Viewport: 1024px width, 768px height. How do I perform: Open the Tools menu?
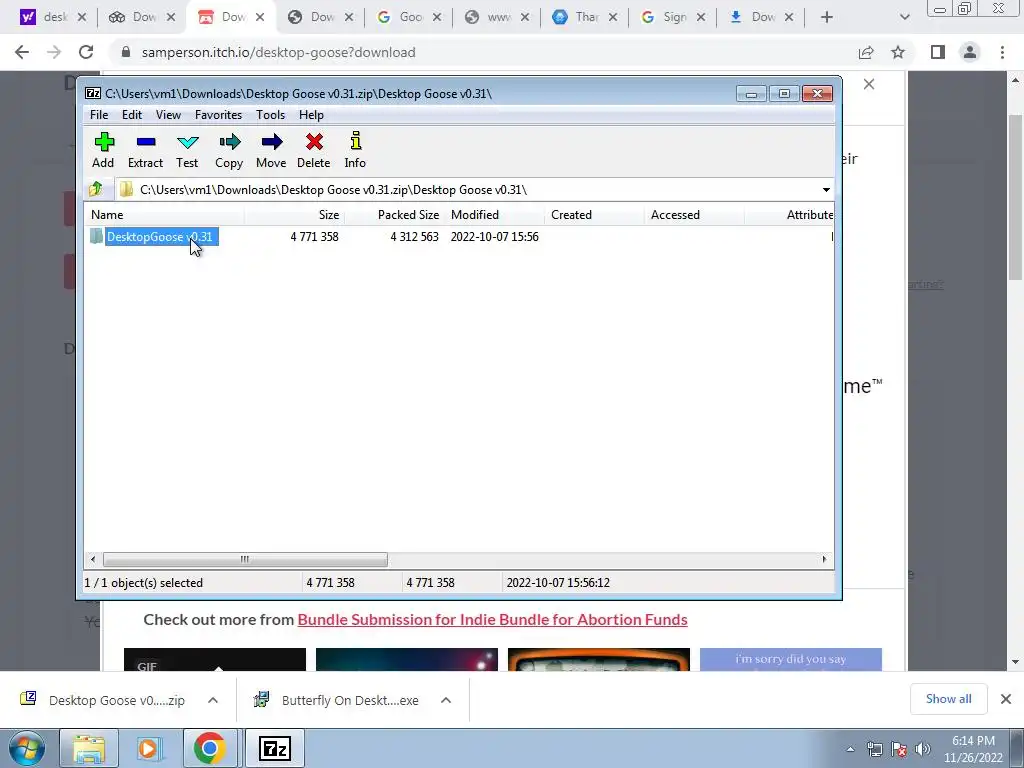pos(270,115)
